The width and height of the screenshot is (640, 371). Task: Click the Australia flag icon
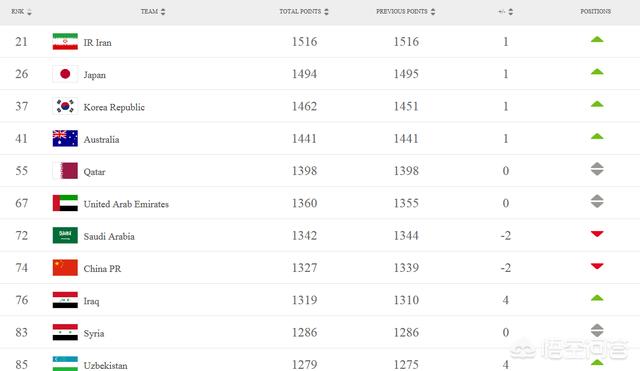click(65, 138)
